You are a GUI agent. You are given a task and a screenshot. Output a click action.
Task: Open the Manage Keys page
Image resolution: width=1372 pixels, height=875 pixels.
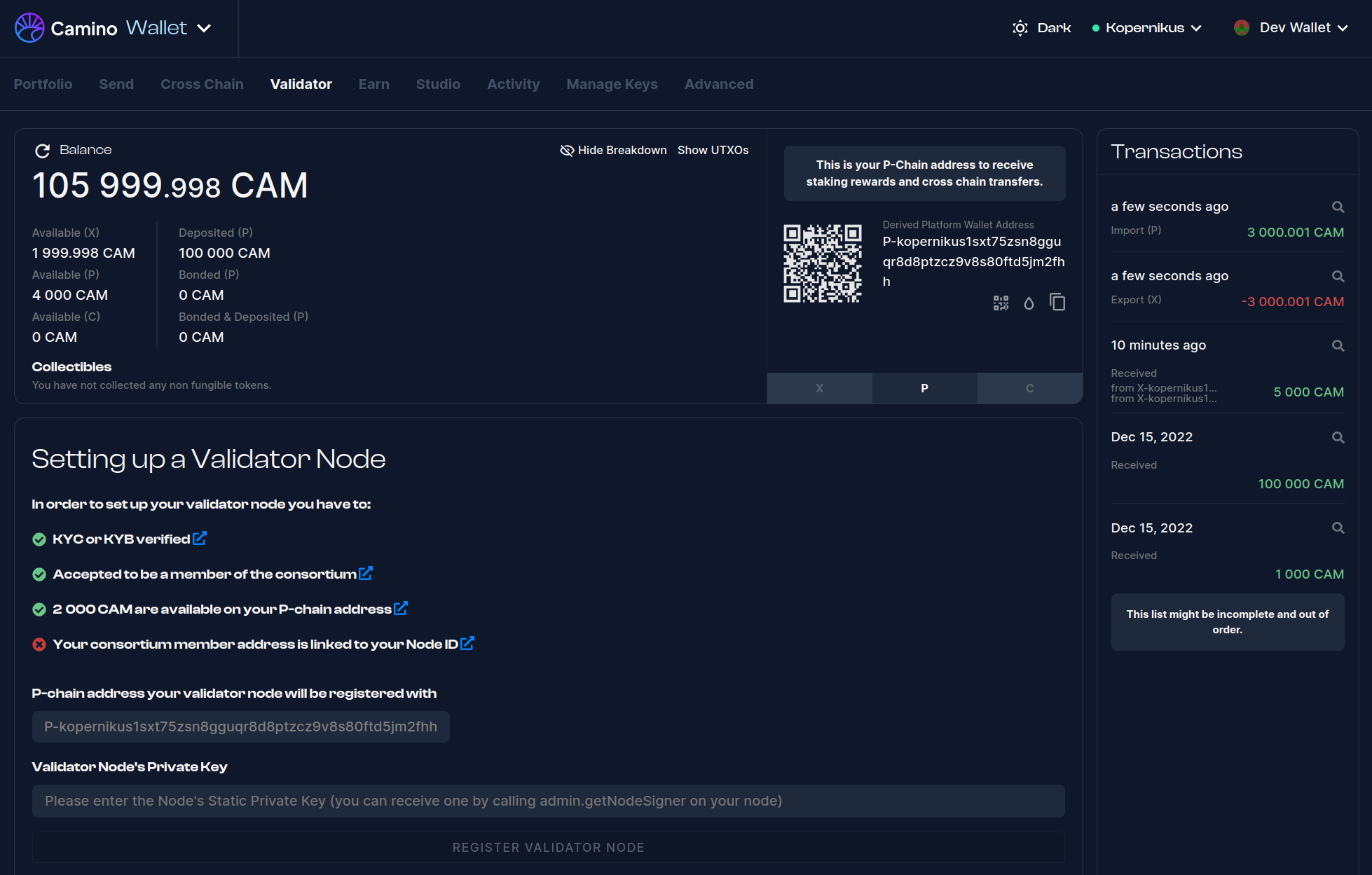tap(612, 84)
